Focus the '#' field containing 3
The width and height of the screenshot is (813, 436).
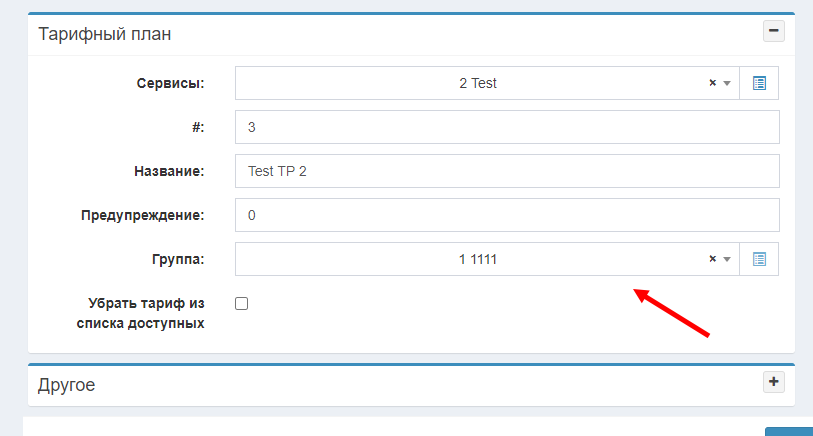pyautogui.click(x=506, y=128)
